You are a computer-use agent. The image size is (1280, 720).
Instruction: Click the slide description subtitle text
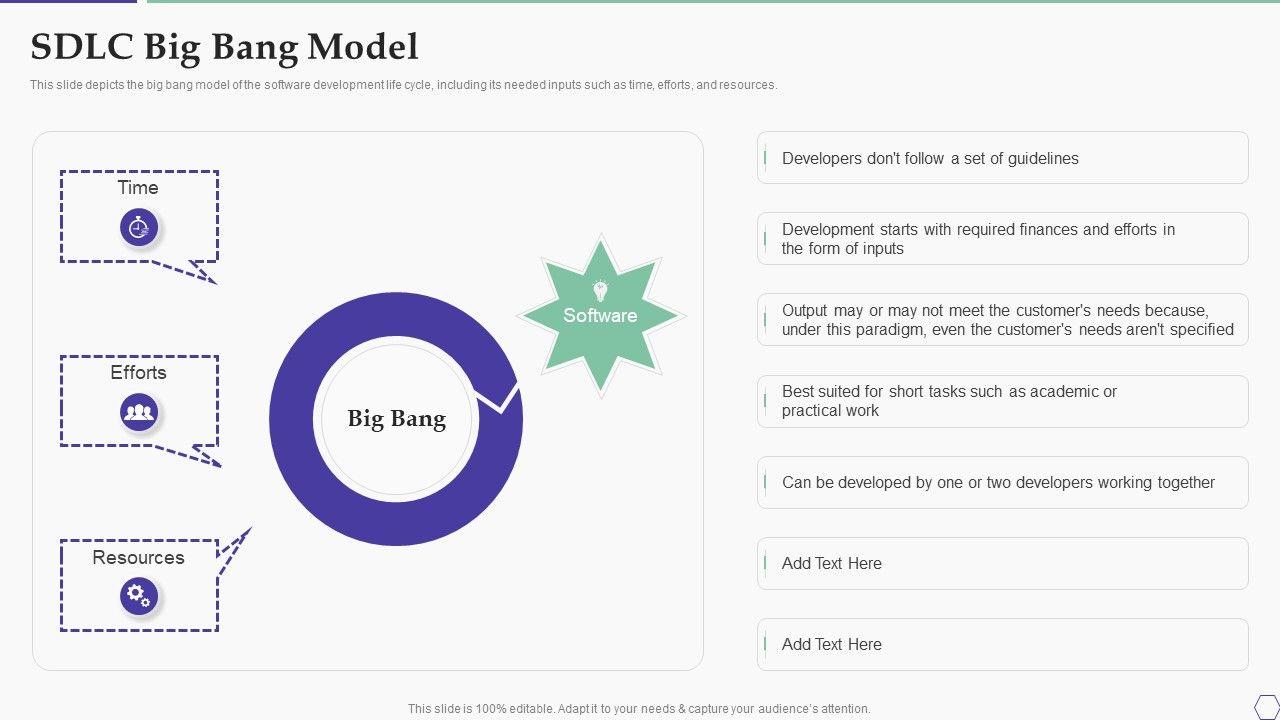[x=403, y=85]
